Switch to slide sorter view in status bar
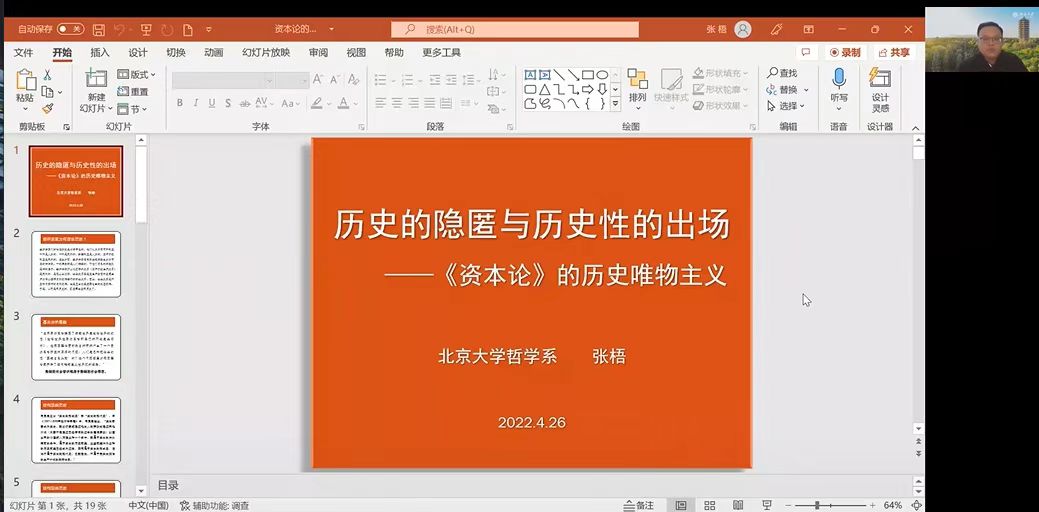This screenshot has height=512, width=1039. [709, 505]
